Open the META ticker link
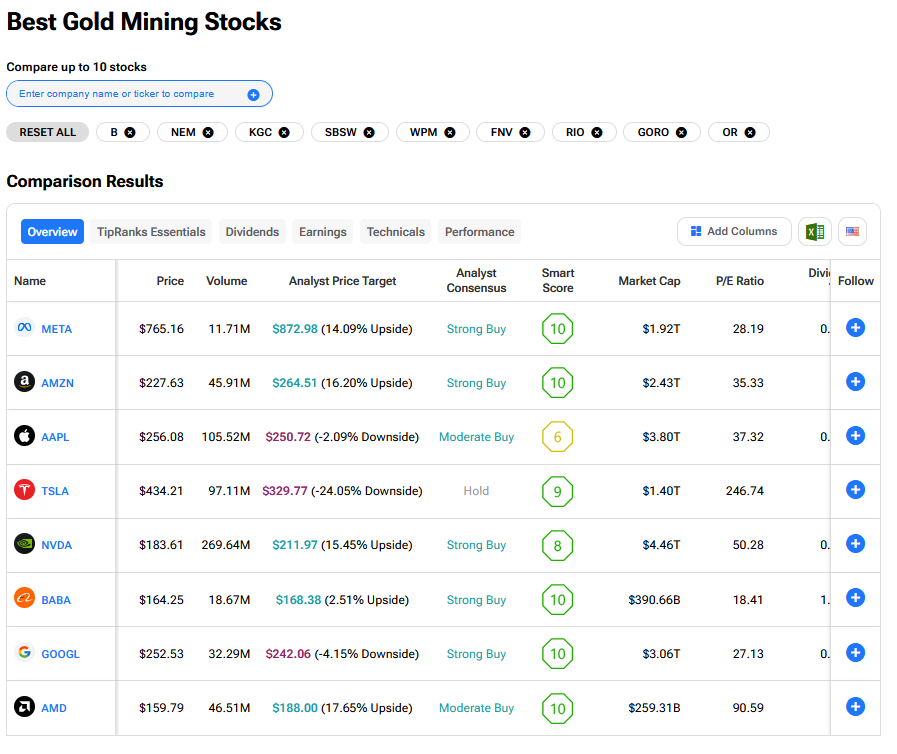Screen dimensions: 897x754 pos(57,329)
